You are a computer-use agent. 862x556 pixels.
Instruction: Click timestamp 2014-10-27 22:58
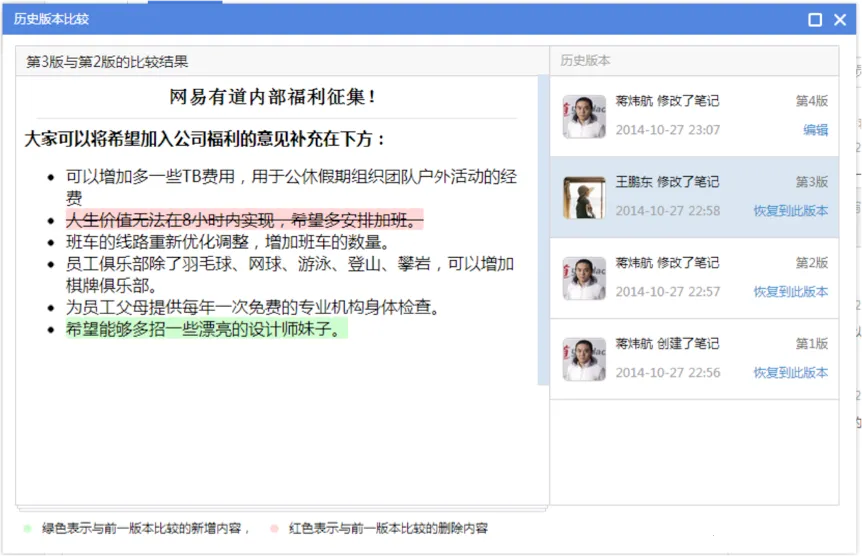667,211
